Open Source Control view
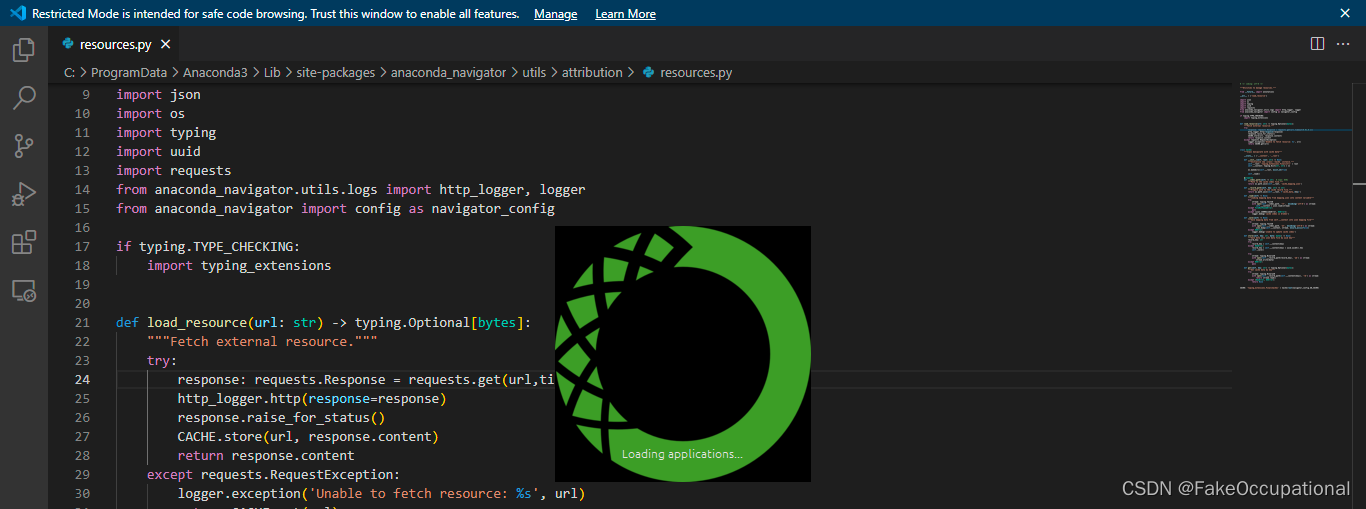 (24, 146)
